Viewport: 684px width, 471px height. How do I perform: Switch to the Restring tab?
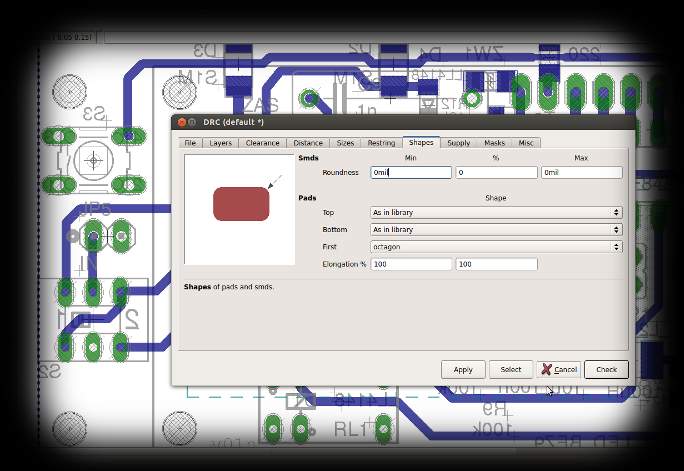pyautogui.click(x=381, y=143)
